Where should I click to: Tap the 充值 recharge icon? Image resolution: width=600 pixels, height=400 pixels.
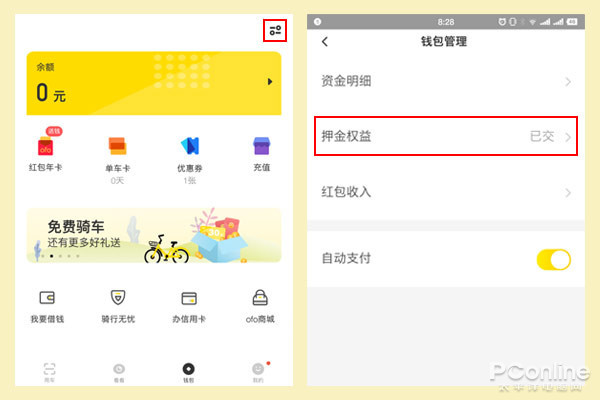click(x=262, y=146)
